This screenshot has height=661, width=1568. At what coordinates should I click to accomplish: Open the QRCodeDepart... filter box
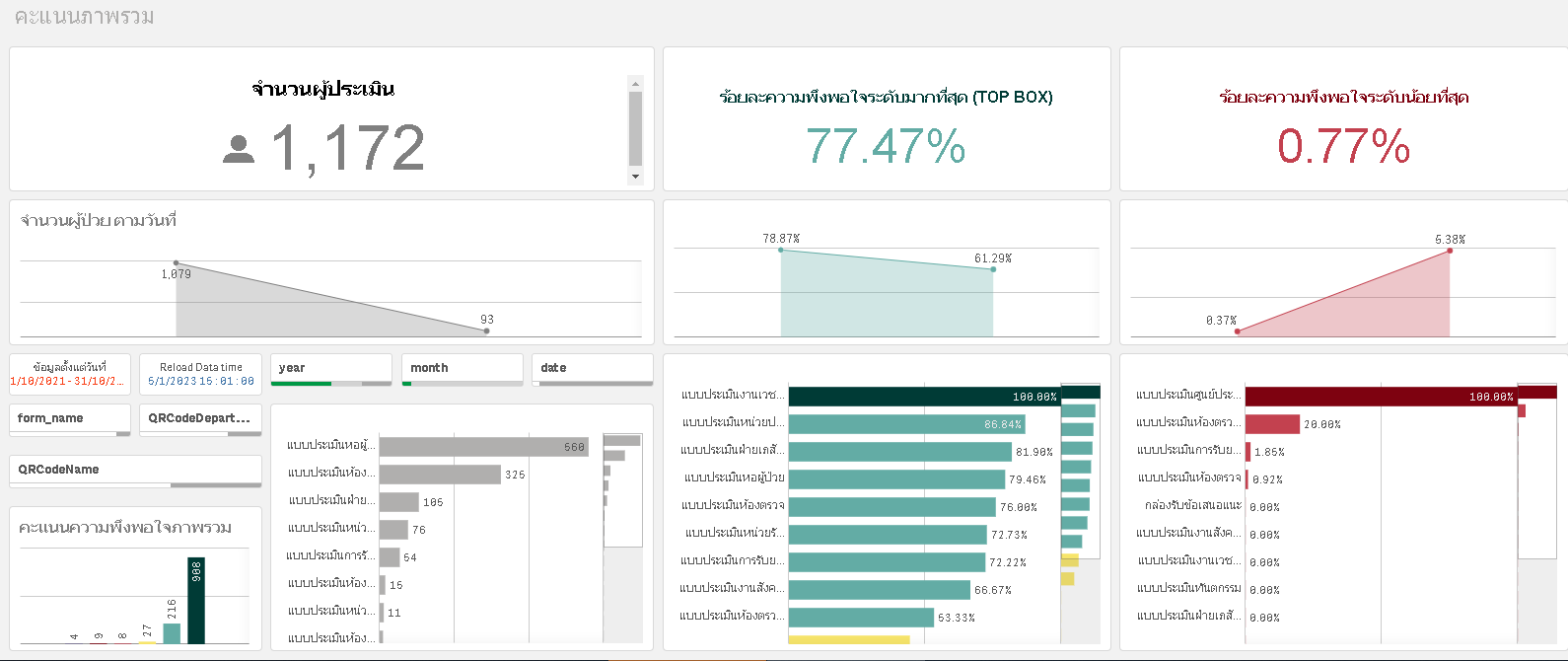pyautogui.click(x=200, y=418)
